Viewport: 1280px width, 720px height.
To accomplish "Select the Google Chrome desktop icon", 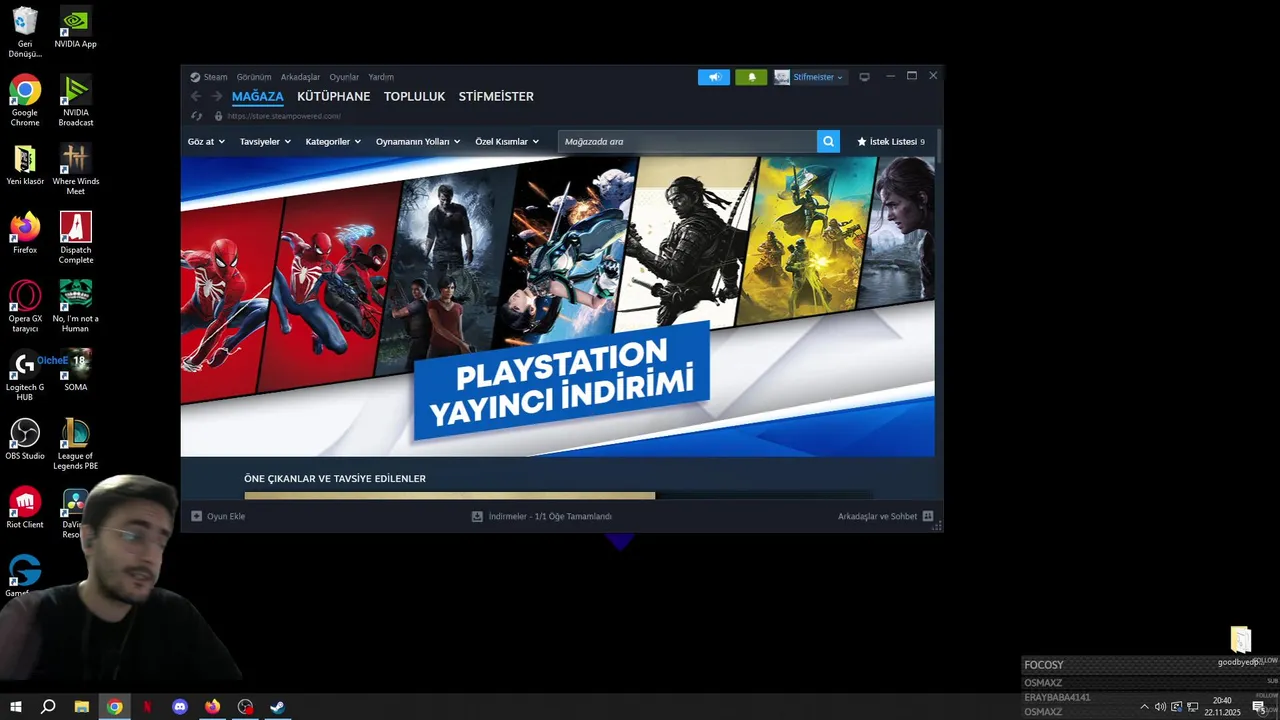I will click(x=25, y=100).
